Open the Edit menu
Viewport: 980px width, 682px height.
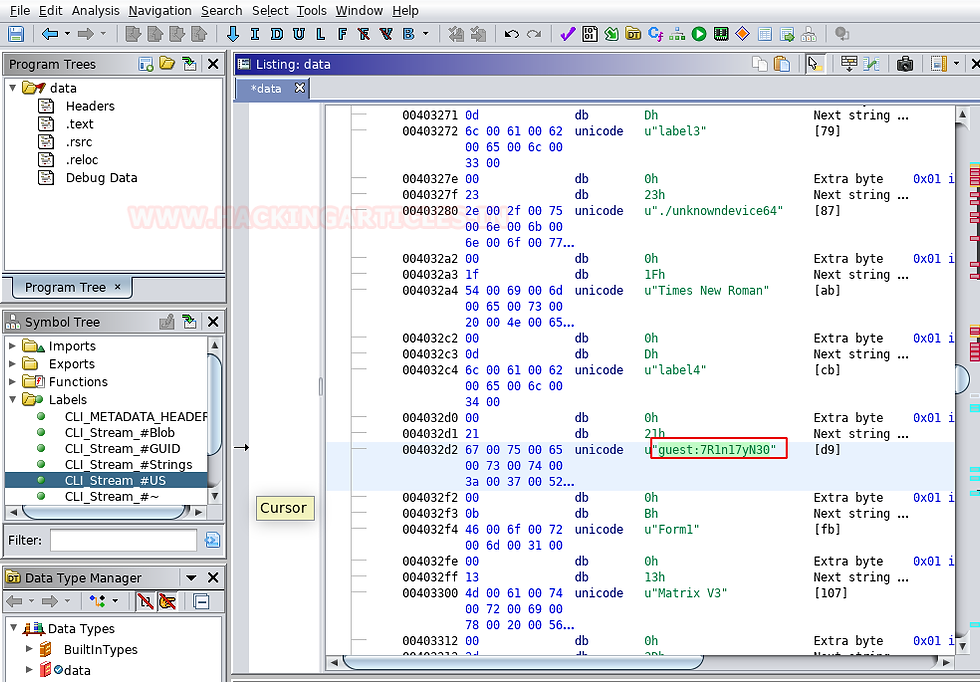point(51,11)
